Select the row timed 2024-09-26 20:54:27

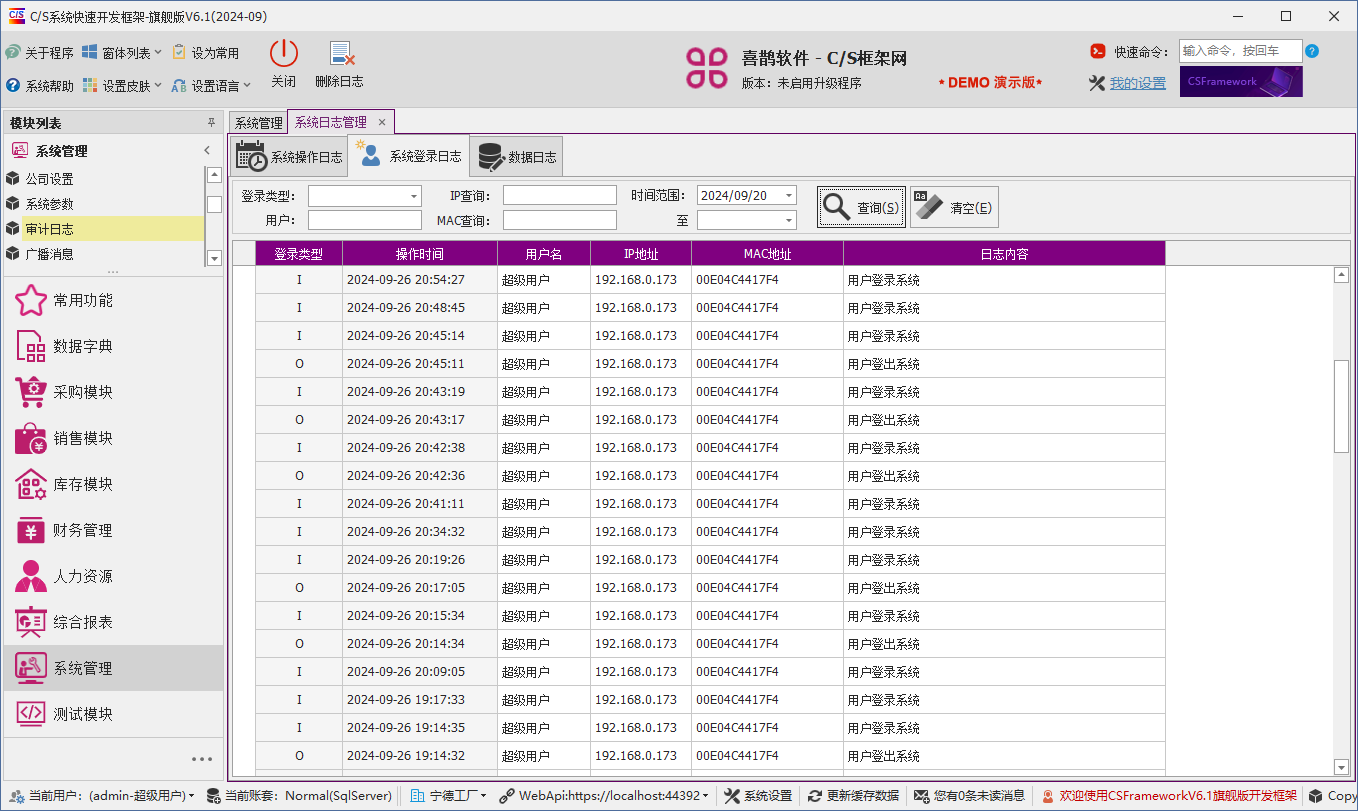pos(710,280)
